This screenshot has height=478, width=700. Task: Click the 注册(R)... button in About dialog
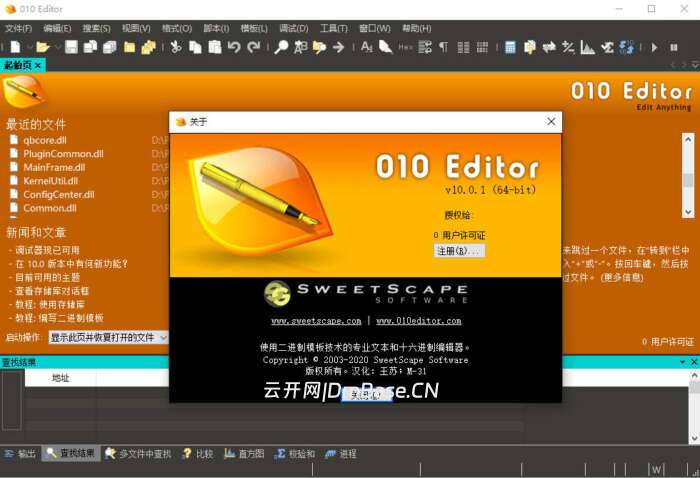click(459, 251)
